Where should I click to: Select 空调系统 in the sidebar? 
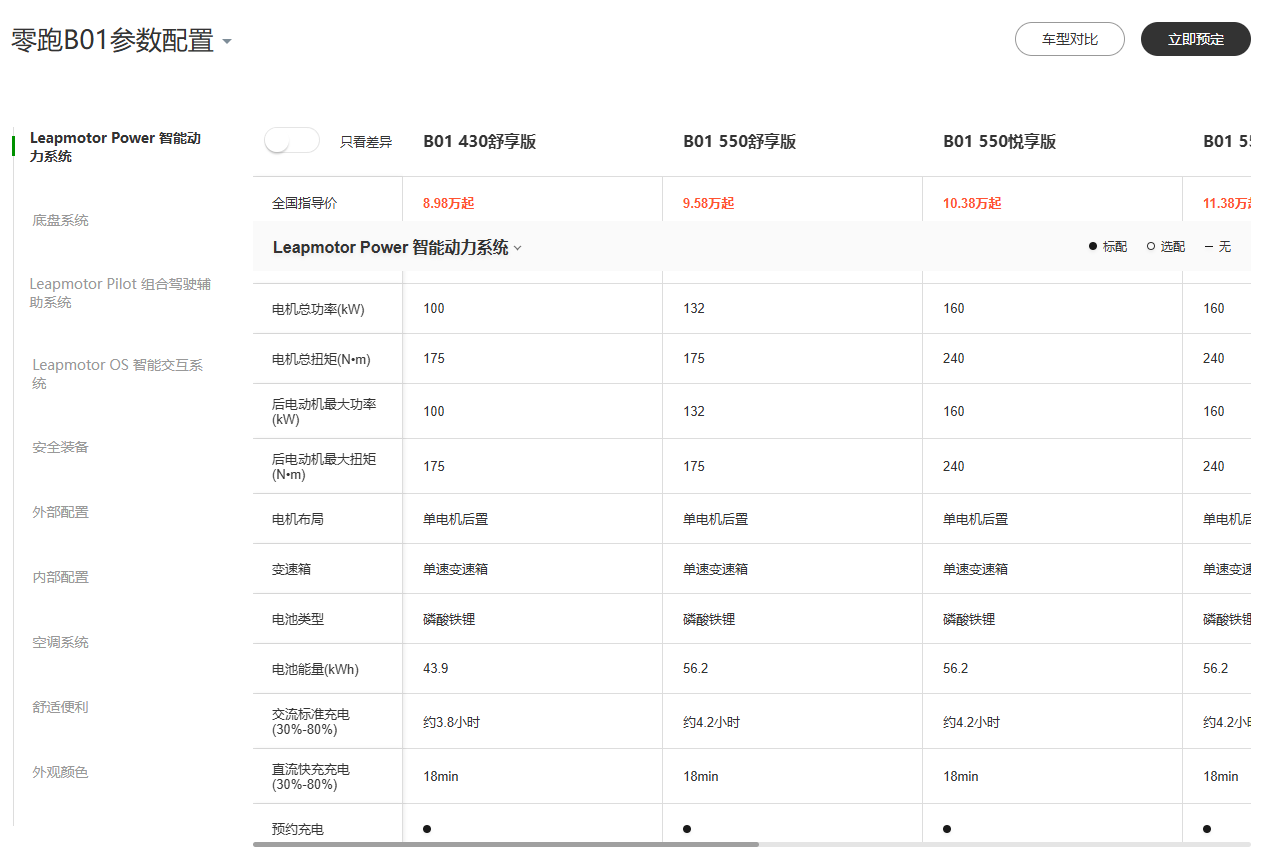(x=60, y=642)
